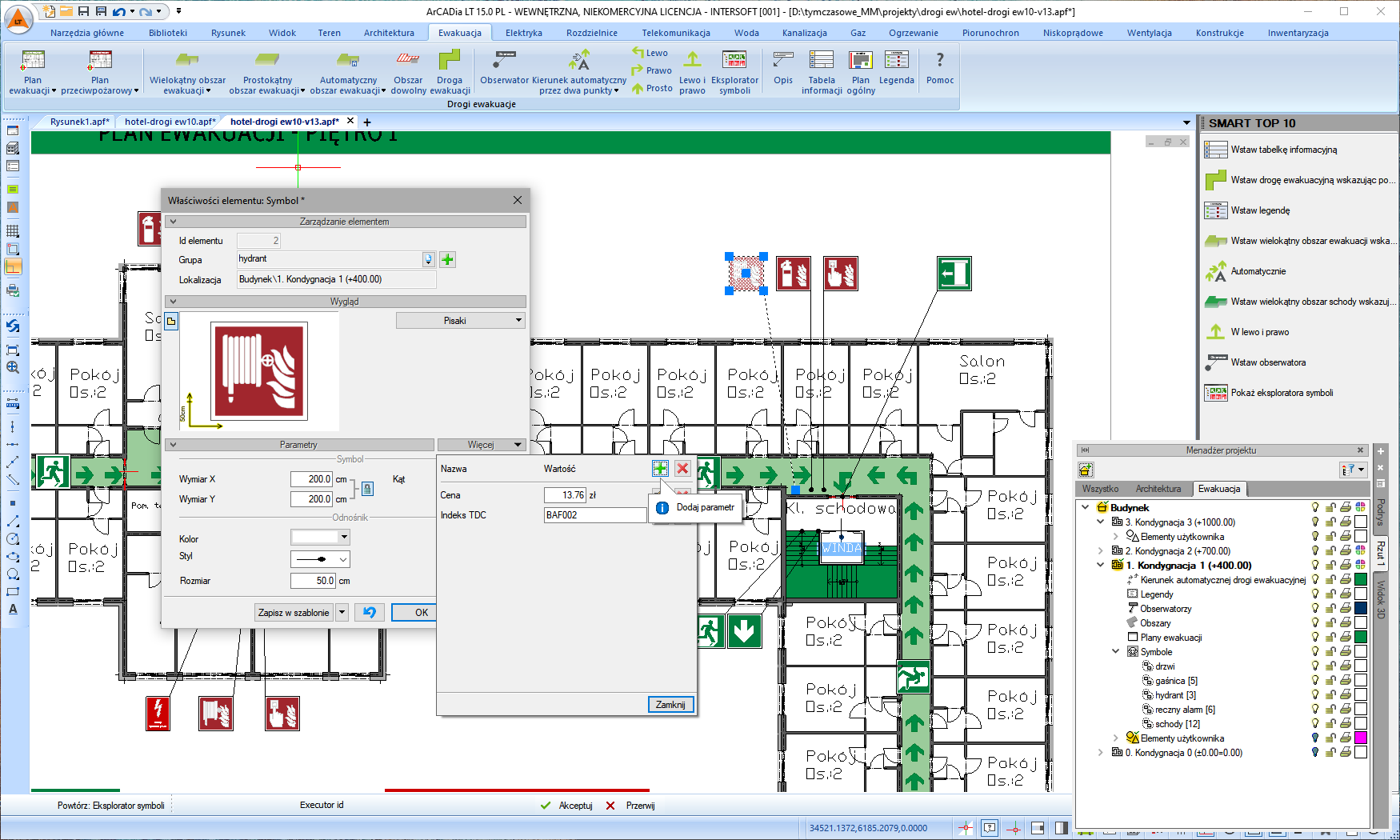Select the Lewo i prawo ribbon tool
Image resolution: width=1400 pixels, height=840 pixels.
692,72
